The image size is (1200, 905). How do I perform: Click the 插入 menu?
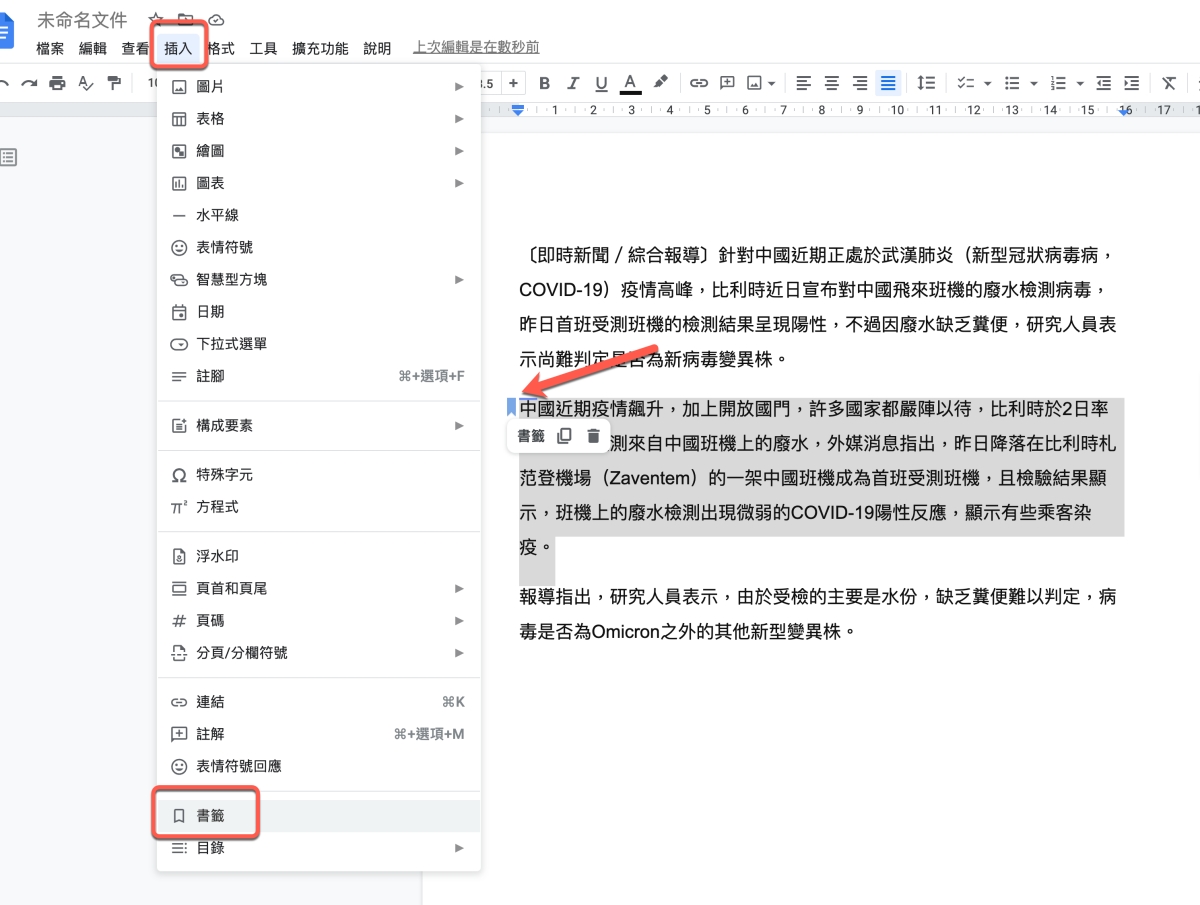(178, 48)
